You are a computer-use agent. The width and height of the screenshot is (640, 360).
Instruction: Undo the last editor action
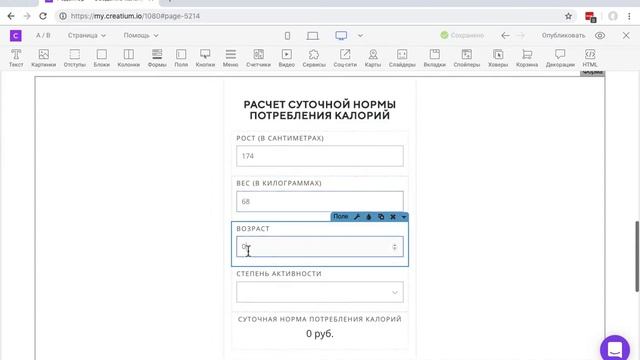505,36
